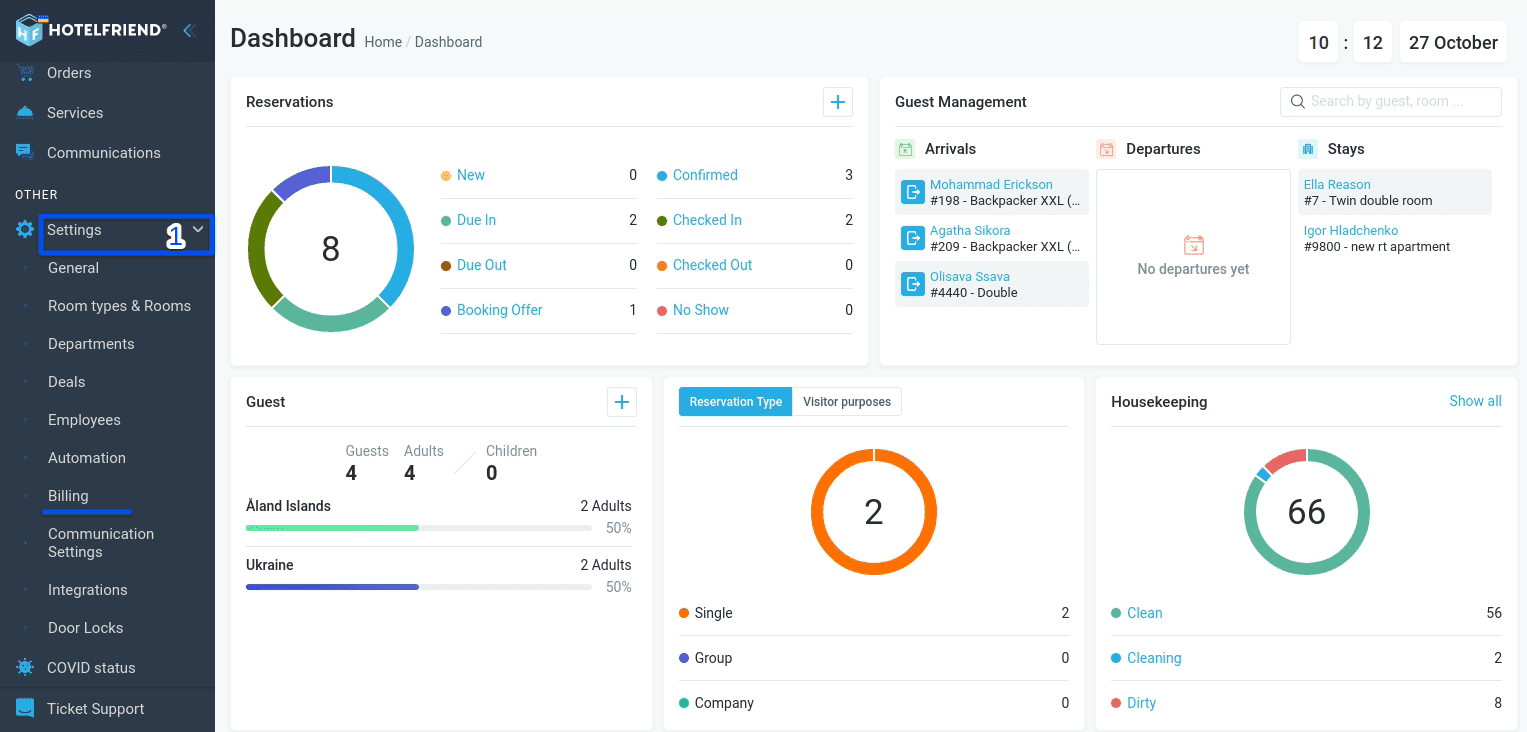Add a guest with the plus icon
The image size is (1527, 732).
[622, 402]
